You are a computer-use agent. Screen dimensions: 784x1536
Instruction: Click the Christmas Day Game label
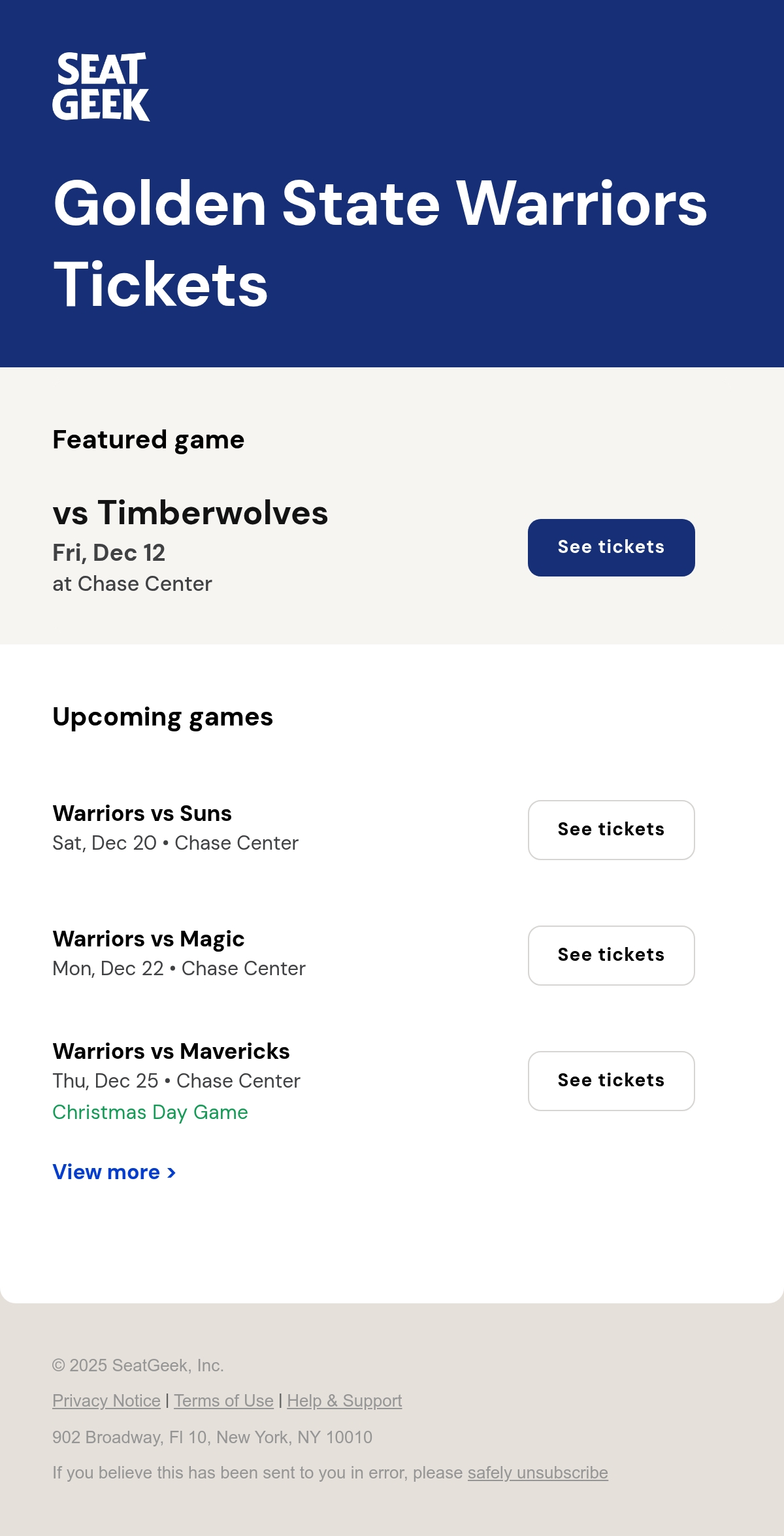(150, 1112)
